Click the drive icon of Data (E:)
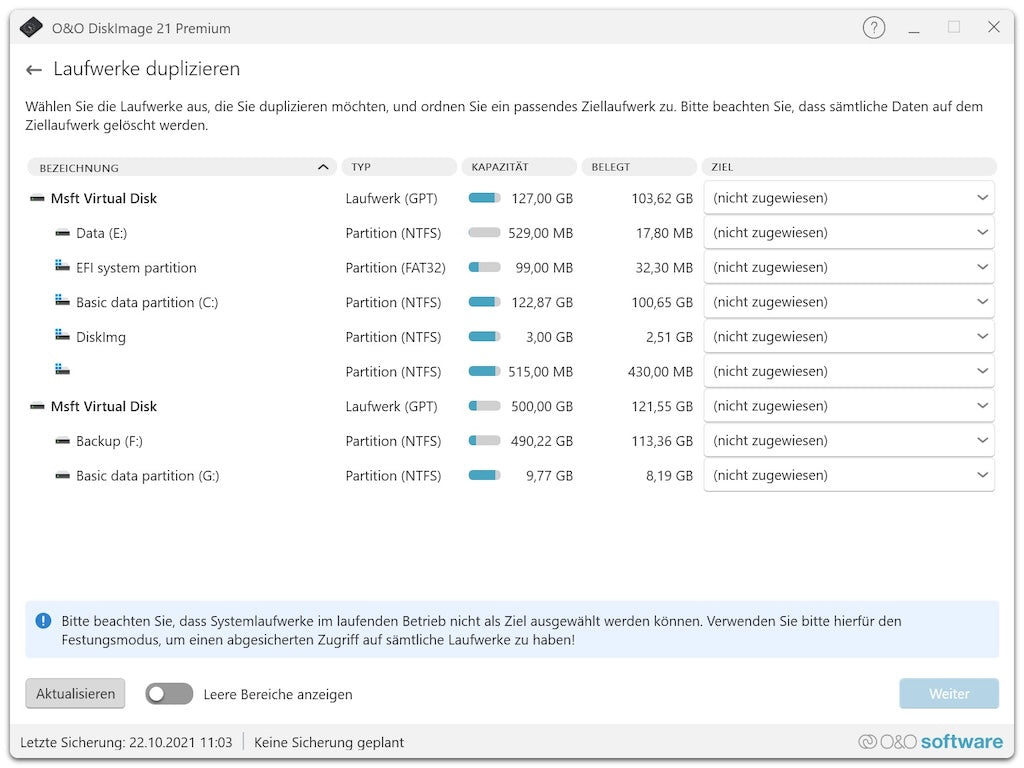 click(x=63, y=233)
